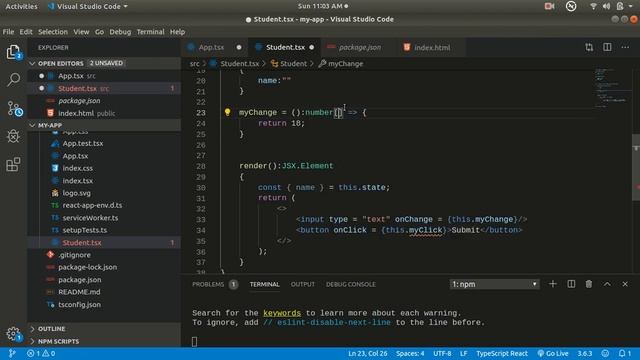Open screen recording indicator in top bar
Viewport: 640px width, 360px height.
point(549,6)
